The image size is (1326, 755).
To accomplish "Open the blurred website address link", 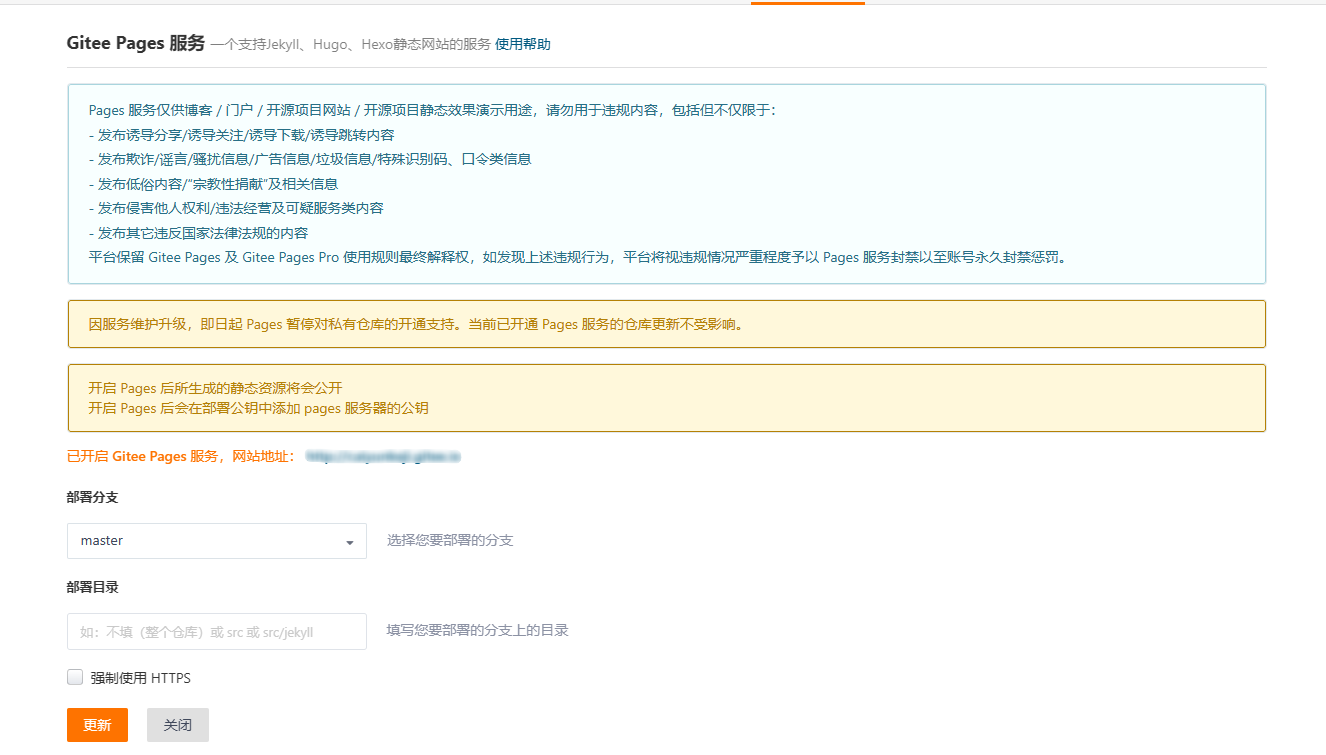I will point(383,456).
